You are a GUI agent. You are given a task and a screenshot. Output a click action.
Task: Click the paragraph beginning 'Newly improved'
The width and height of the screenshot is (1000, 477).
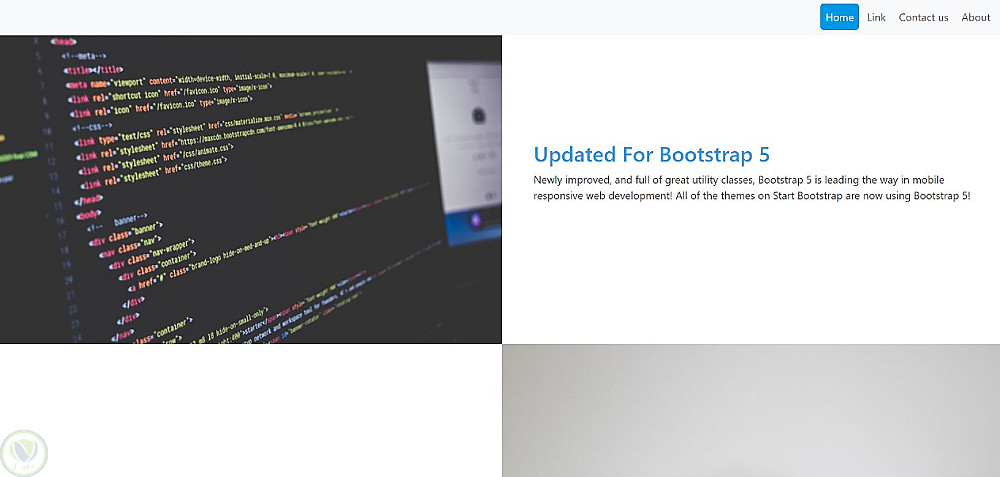[x=752, y=187]
